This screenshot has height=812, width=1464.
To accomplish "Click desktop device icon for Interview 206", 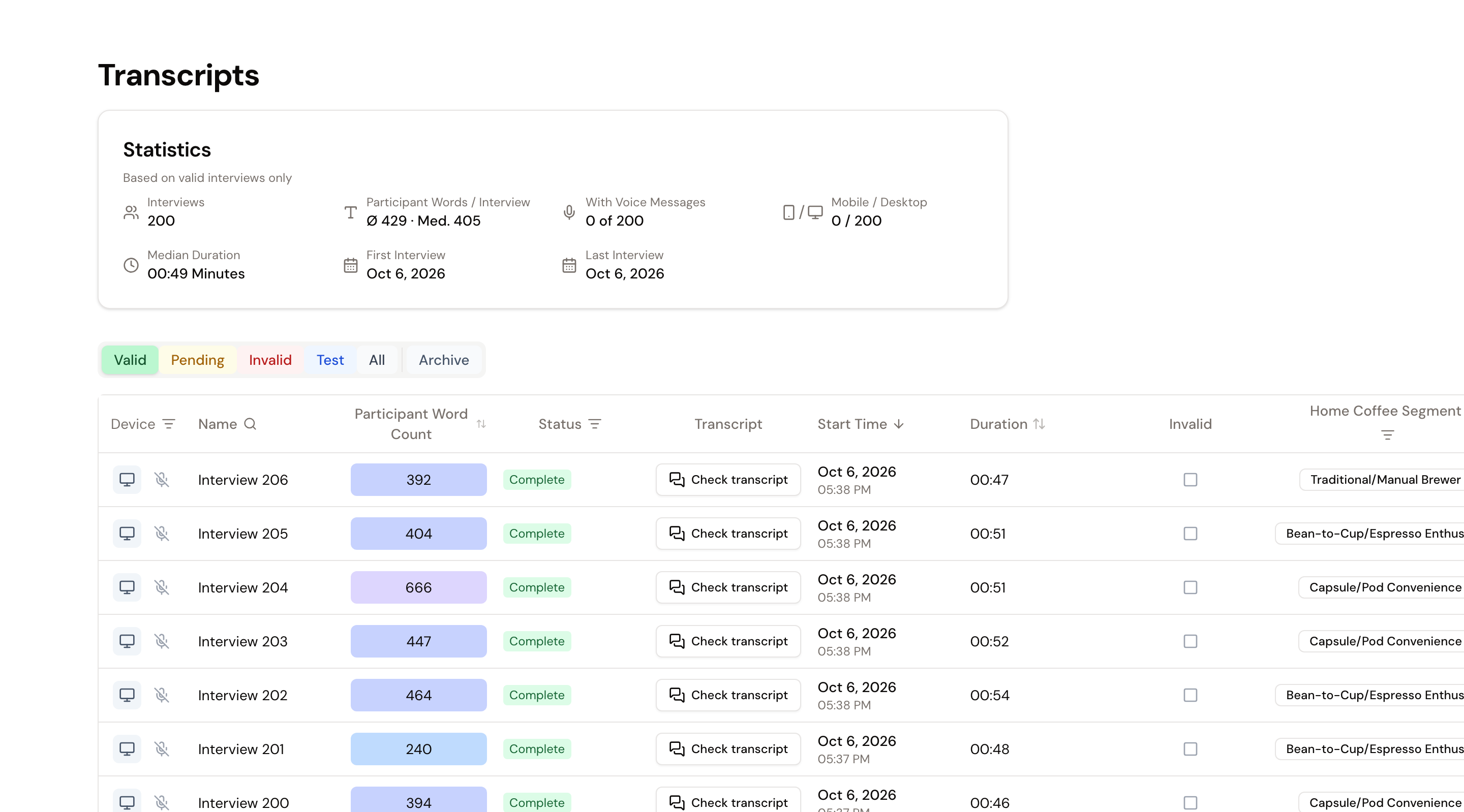I will pos(127,480).
